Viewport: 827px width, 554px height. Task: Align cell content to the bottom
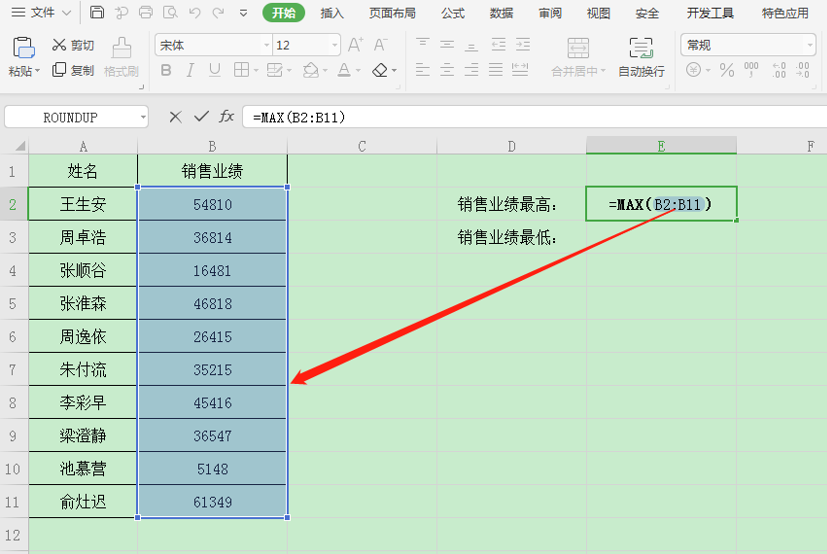[x=471, y=45]
